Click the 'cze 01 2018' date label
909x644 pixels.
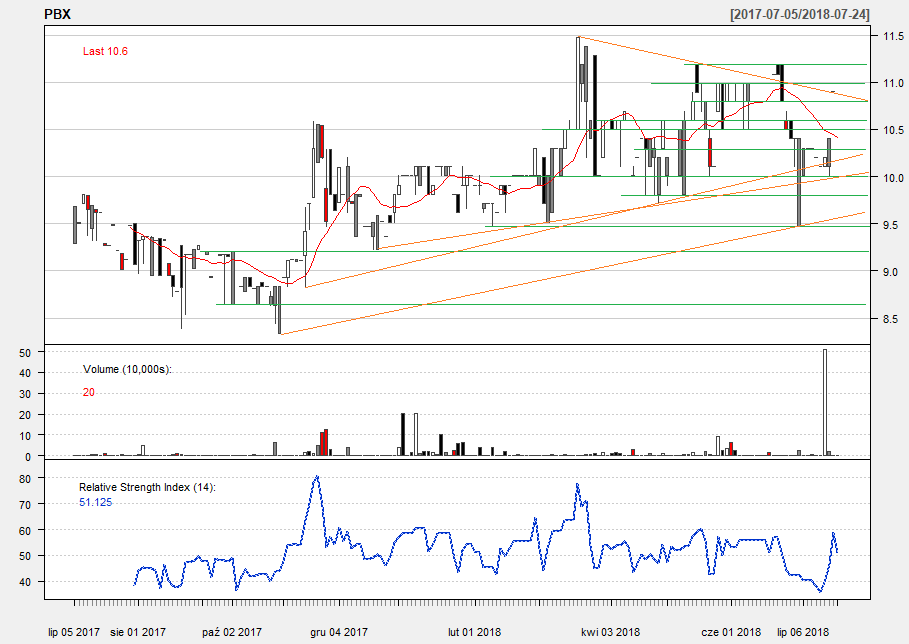(731, 632)
